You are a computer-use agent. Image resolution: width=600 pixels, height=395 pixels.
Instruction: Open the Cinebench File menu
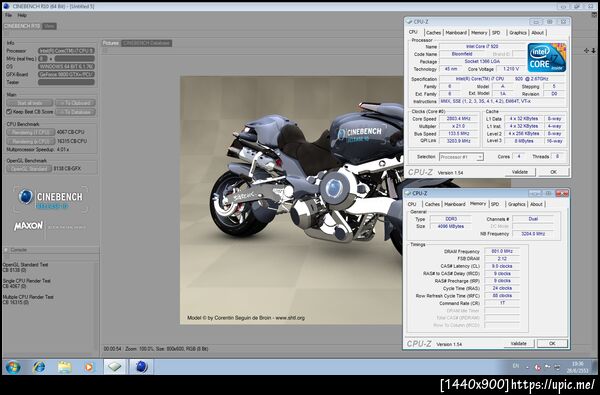point(8,15)
